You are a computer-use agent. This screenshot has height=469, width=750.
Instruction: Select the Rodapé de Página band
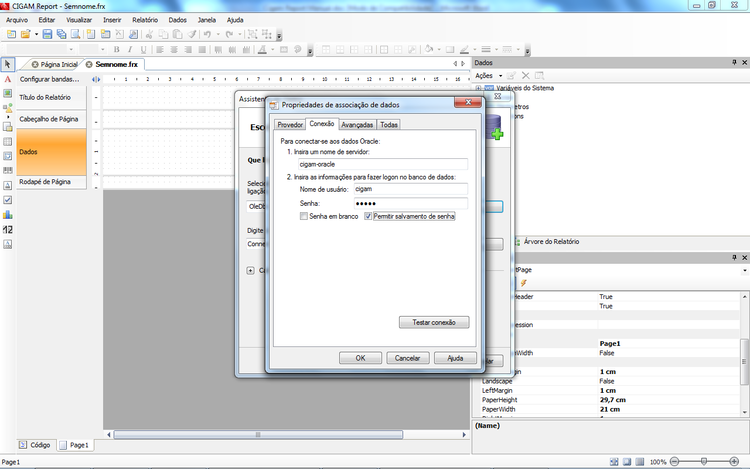[x=52, y=182]
